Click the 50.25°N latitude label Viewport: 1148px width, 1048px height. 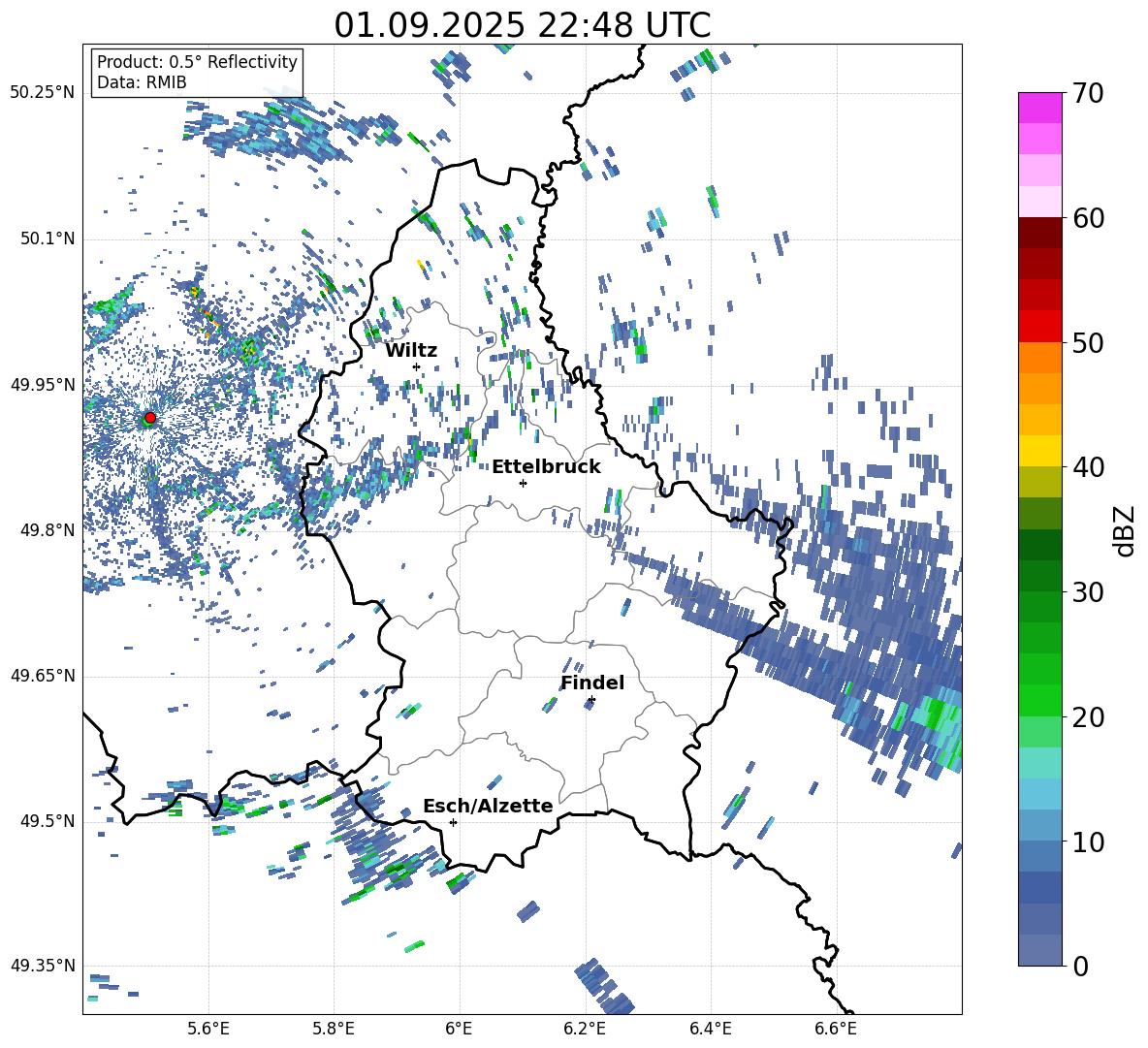pyautogui.click(x=43, y=93)
